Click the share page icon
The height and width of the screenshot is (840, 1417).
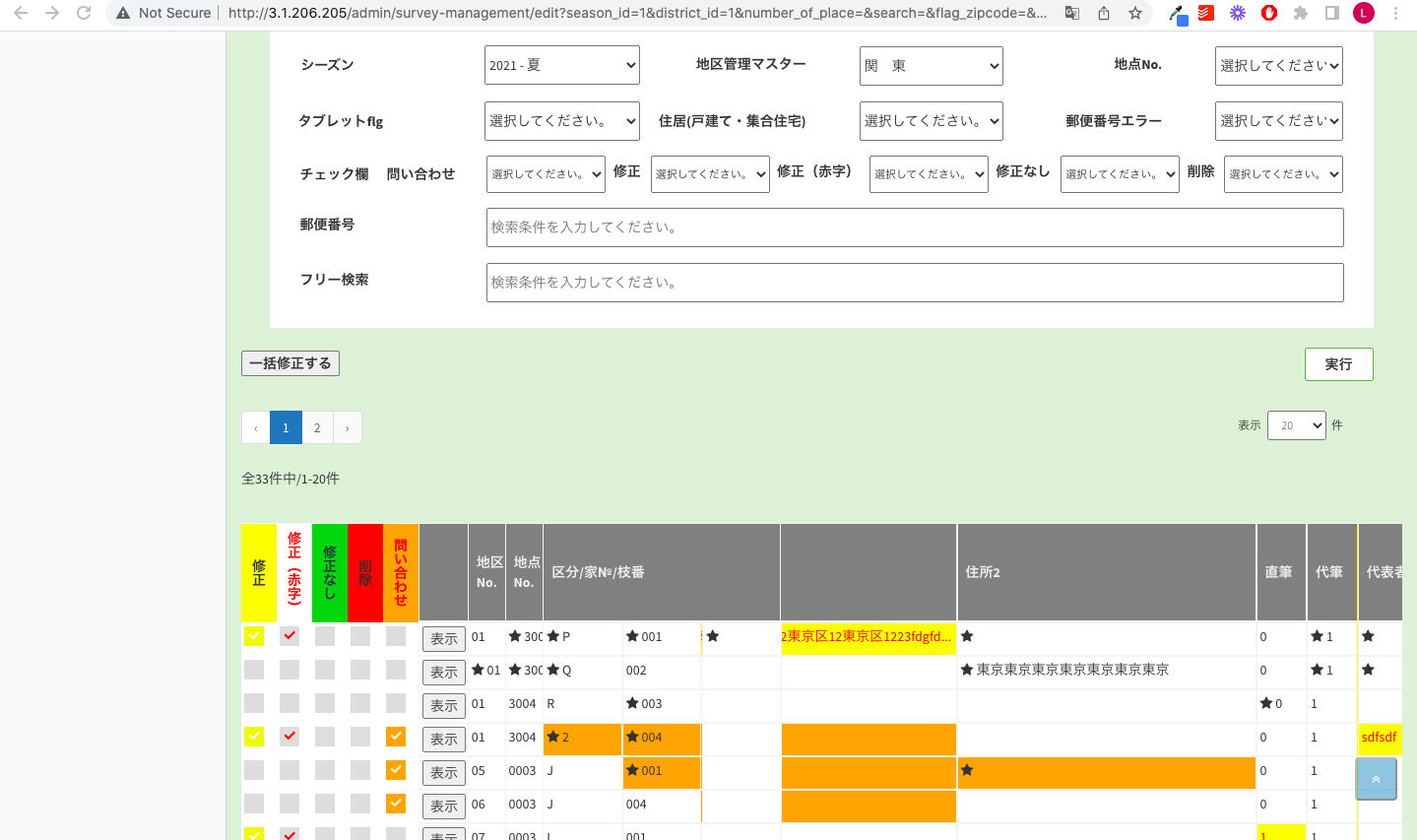point(1104,13)
